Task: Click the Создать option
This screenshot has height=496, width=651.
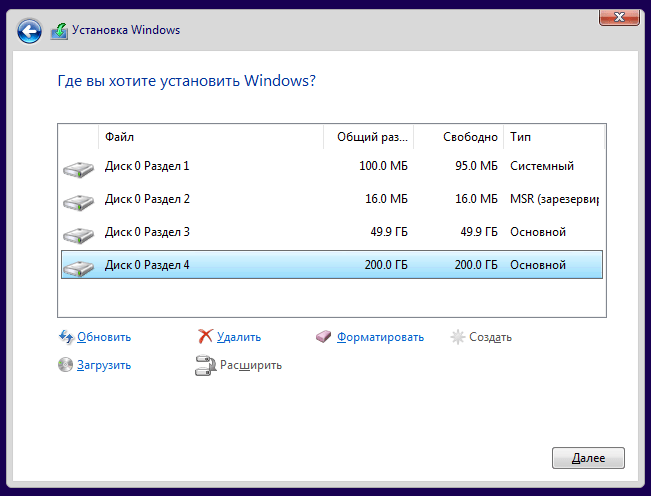Action: [490, 337]
